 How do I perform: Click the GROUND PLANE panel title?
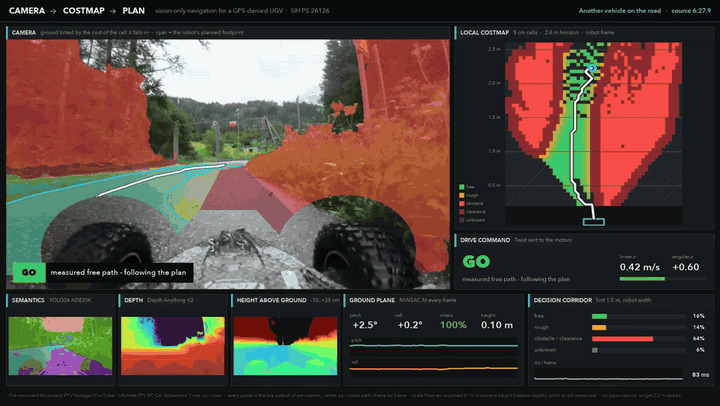(x=372, y=300)
